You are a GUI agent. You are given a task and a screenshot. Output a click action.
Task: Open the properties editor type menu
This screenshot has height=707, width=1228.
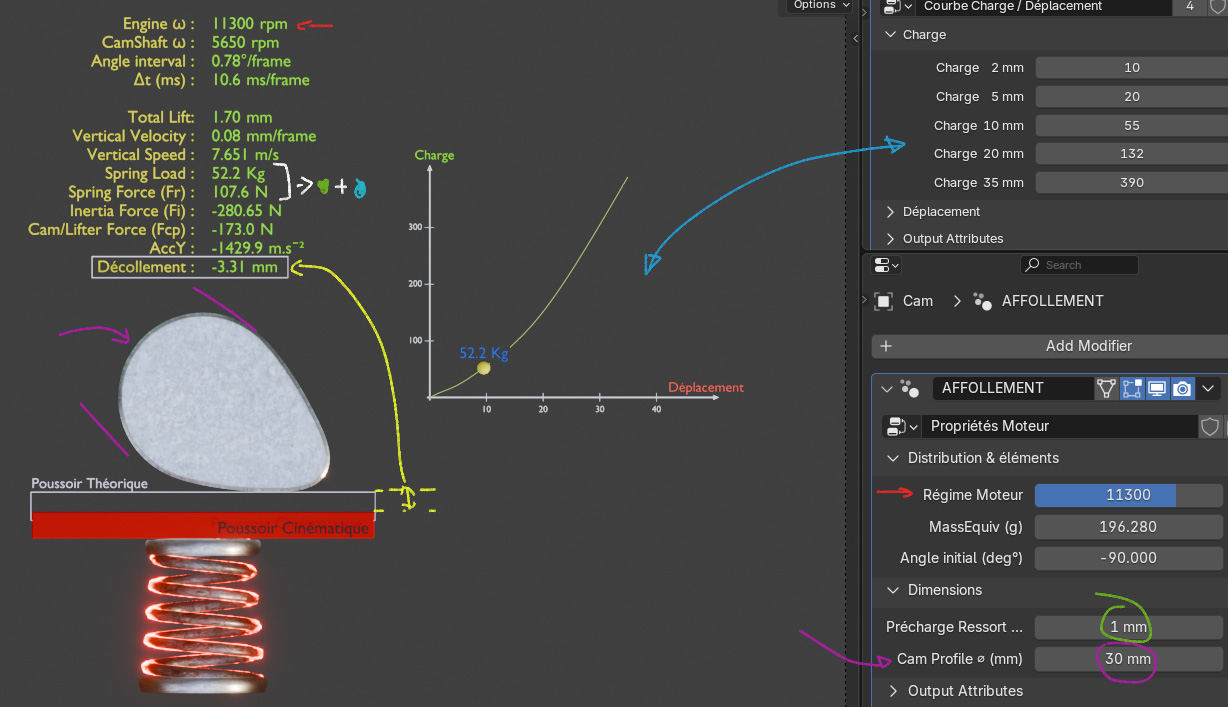pyautogui.click(x=886, y=265)
